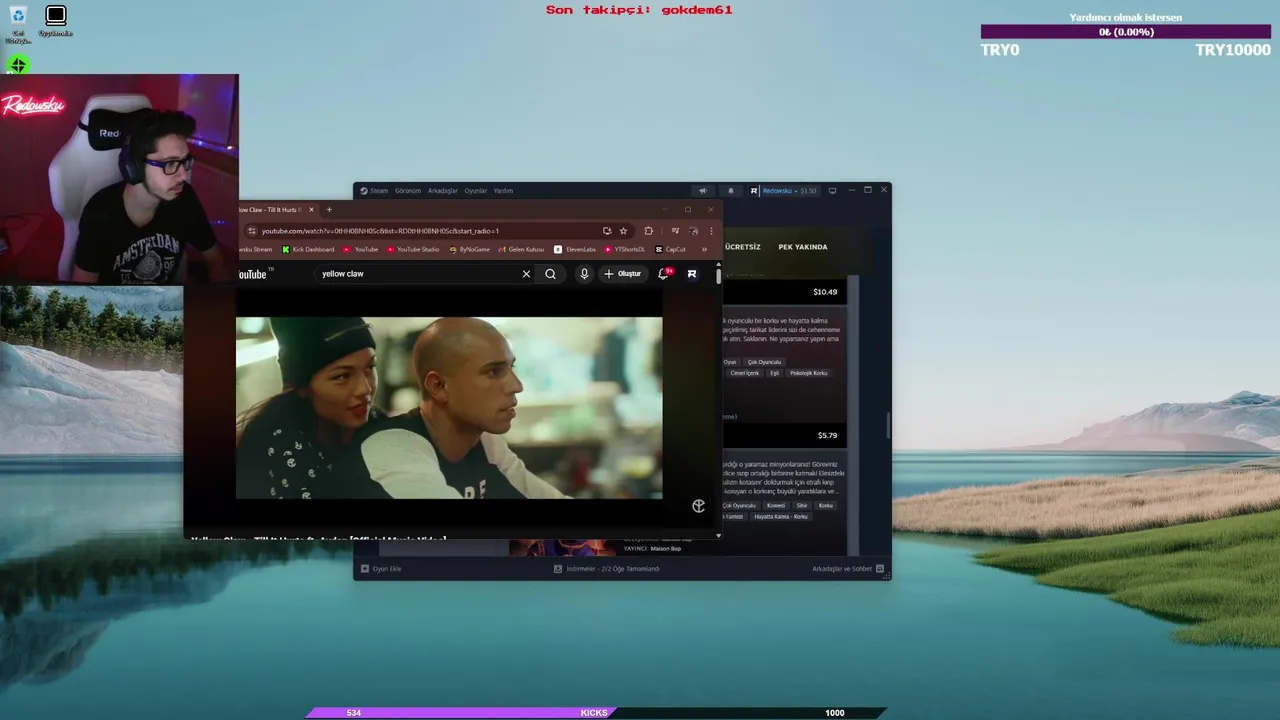Click the webcam overlay thumbnail
Screen dimensions: 1280x720
(119, 179)
